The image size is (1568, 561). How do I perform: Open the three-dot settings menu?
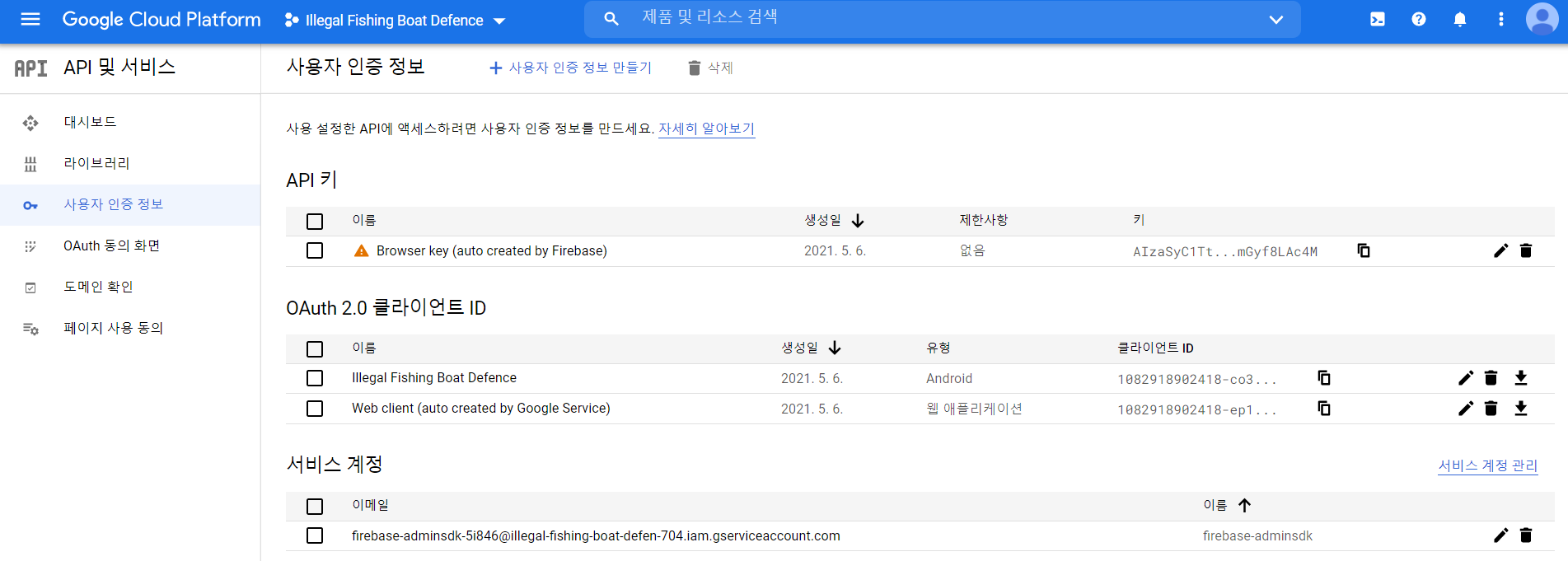coord(1501,19)
